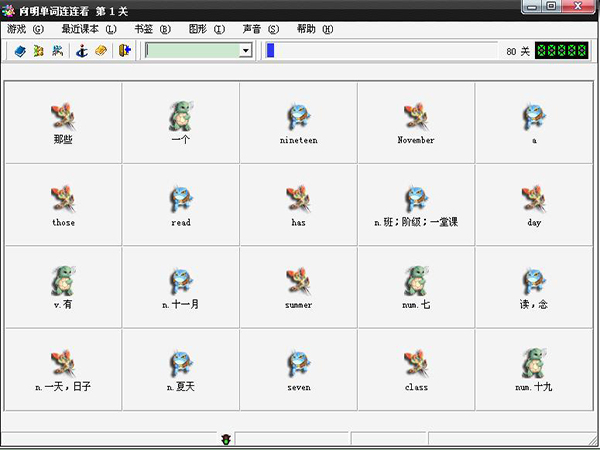Select the 'num.十九' card
Screen dimensions: 600x450
tap(534, 370)
